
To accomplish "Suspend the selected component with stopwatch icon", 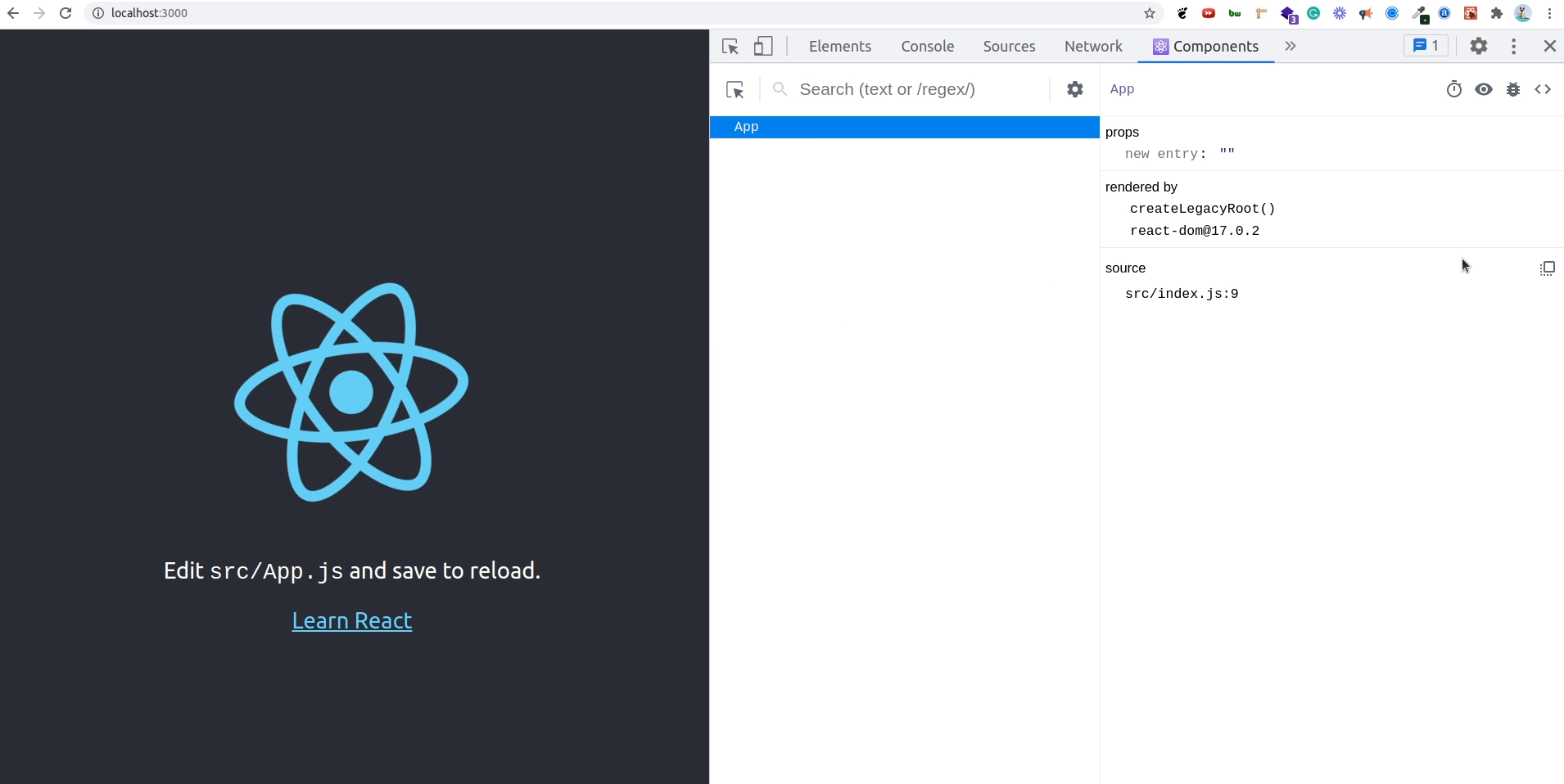I will (1454, 89).
